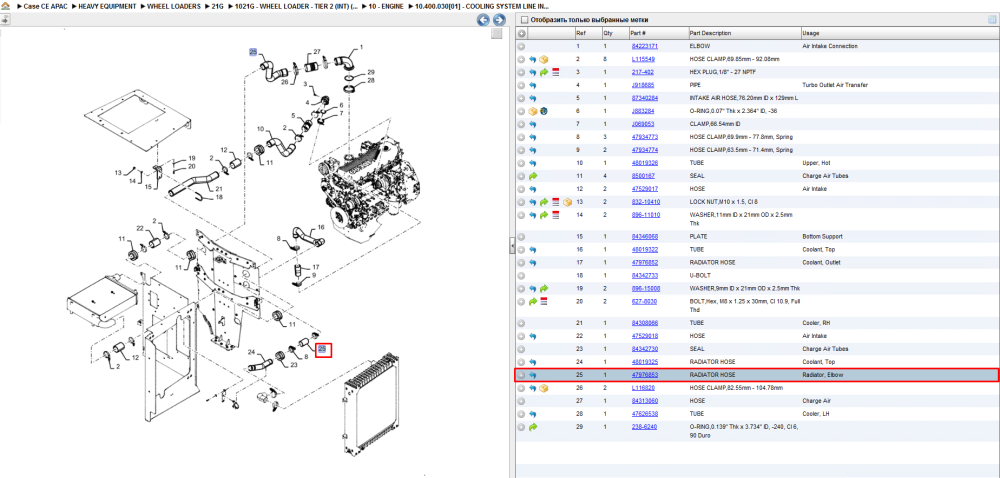Select 'Bottom Support' usage text

click(821, 236)
